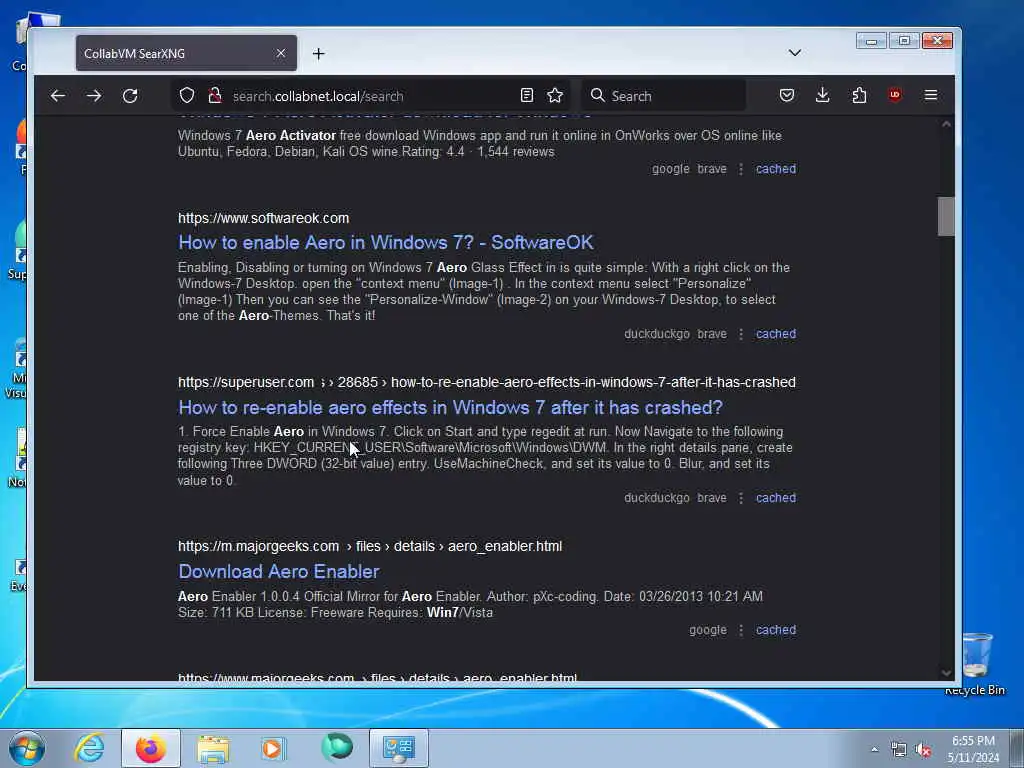This screenshot has height=768, width=1024.
Task: Open How to enable Aero SoftwareOK result
Action: point(386,242)
